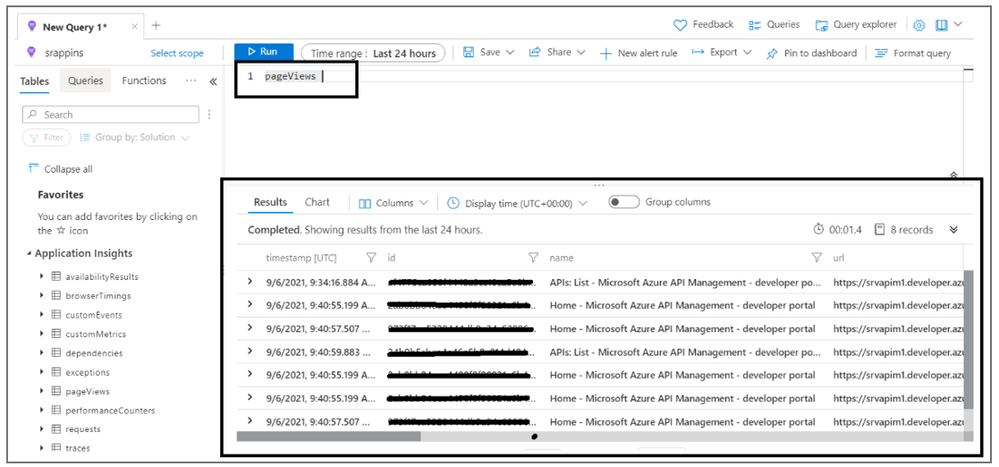The image size is (999, 467).
Task: Click the Filter button in sidebar
Action: (x=46, y=138)
